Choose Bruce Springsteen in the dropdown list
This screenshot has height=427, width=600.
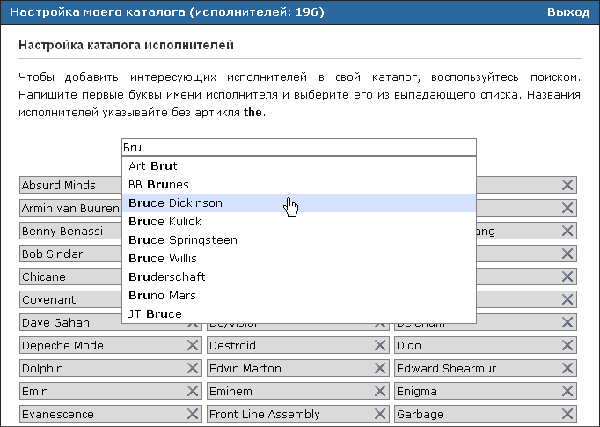coord(182,240)
